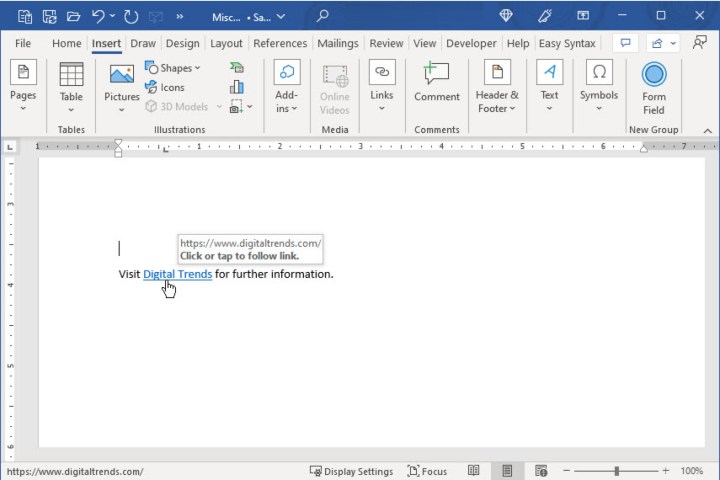Expand the Symbols dropdown
The height and width of the screenshot is (480, 720).
pyautogui.click(x=598, y=86)
